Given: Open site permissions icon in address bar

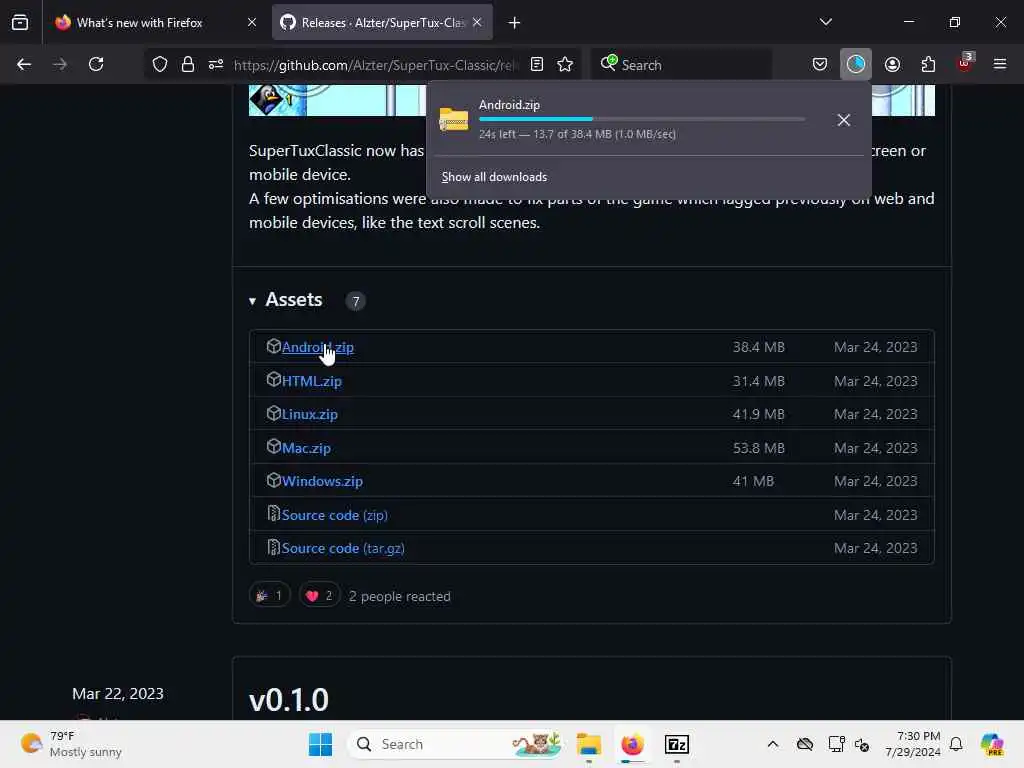Looking at the screenshot, I should (216, 64).
